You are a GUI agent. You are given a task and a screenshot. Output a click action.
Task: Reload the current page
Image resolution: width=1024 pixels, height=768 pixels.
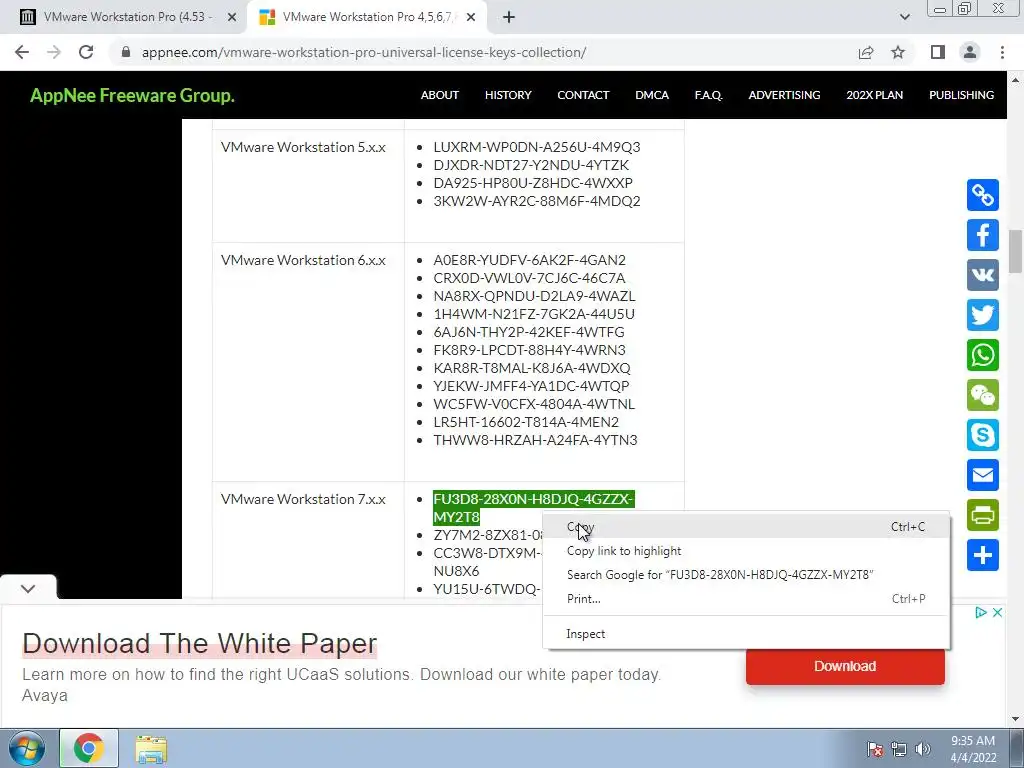[x=86, y=52]
